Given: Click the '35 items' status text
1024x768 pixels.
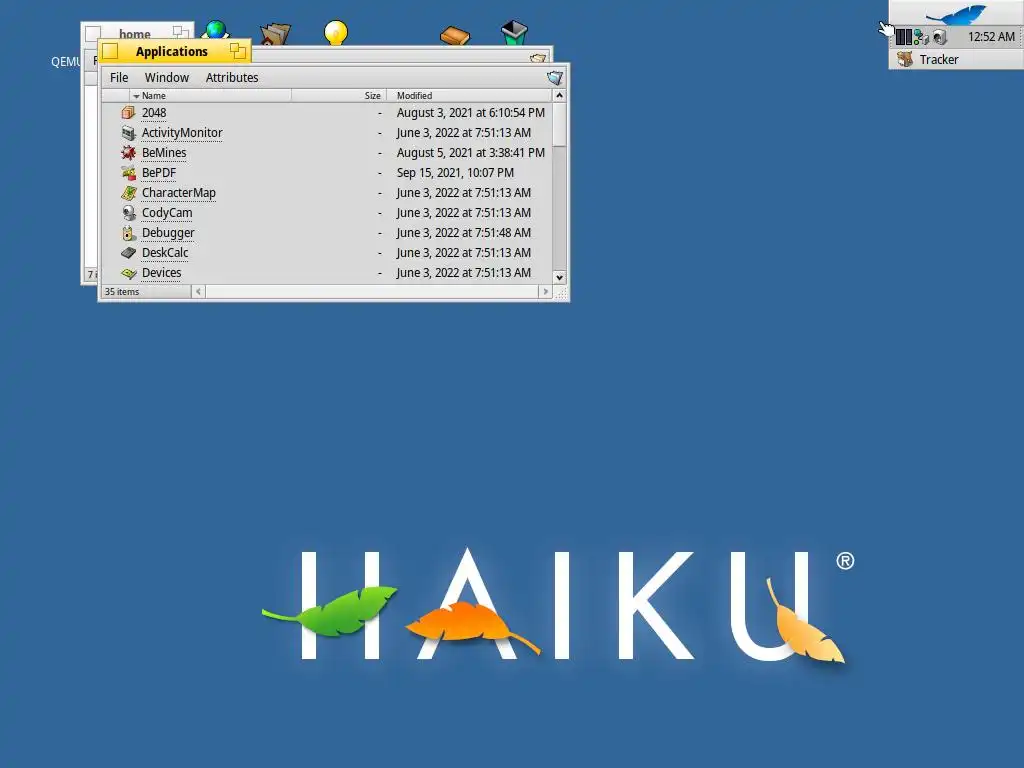Looking at the screenshot, I should (x=121, y=292).
